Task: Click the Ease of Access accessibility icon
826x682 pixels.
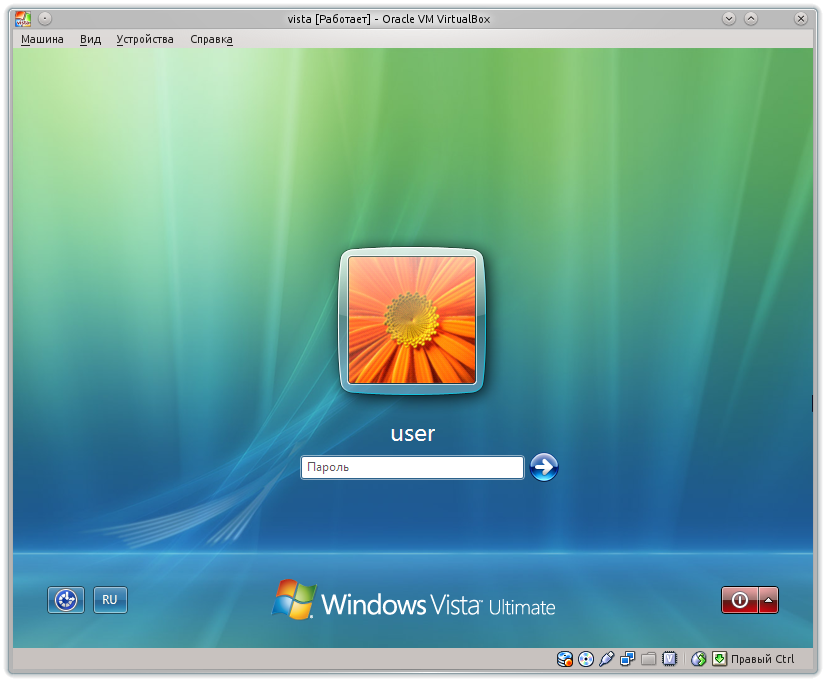Action: (65, 600)
